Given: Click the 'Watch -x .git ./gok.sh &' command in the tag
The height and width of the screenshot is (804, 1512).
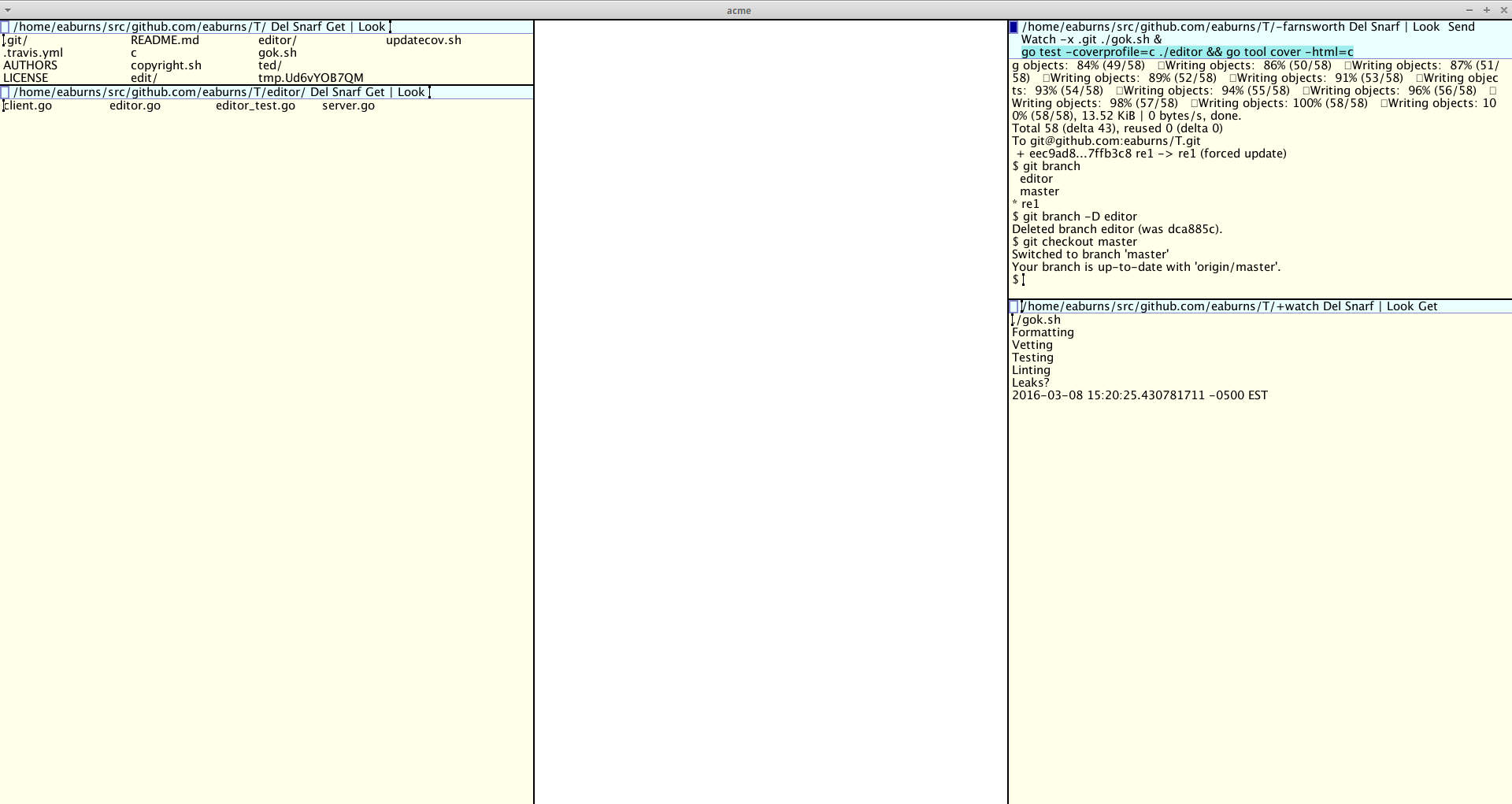Looking at the screenshot, I should (x=1091, y=39).
